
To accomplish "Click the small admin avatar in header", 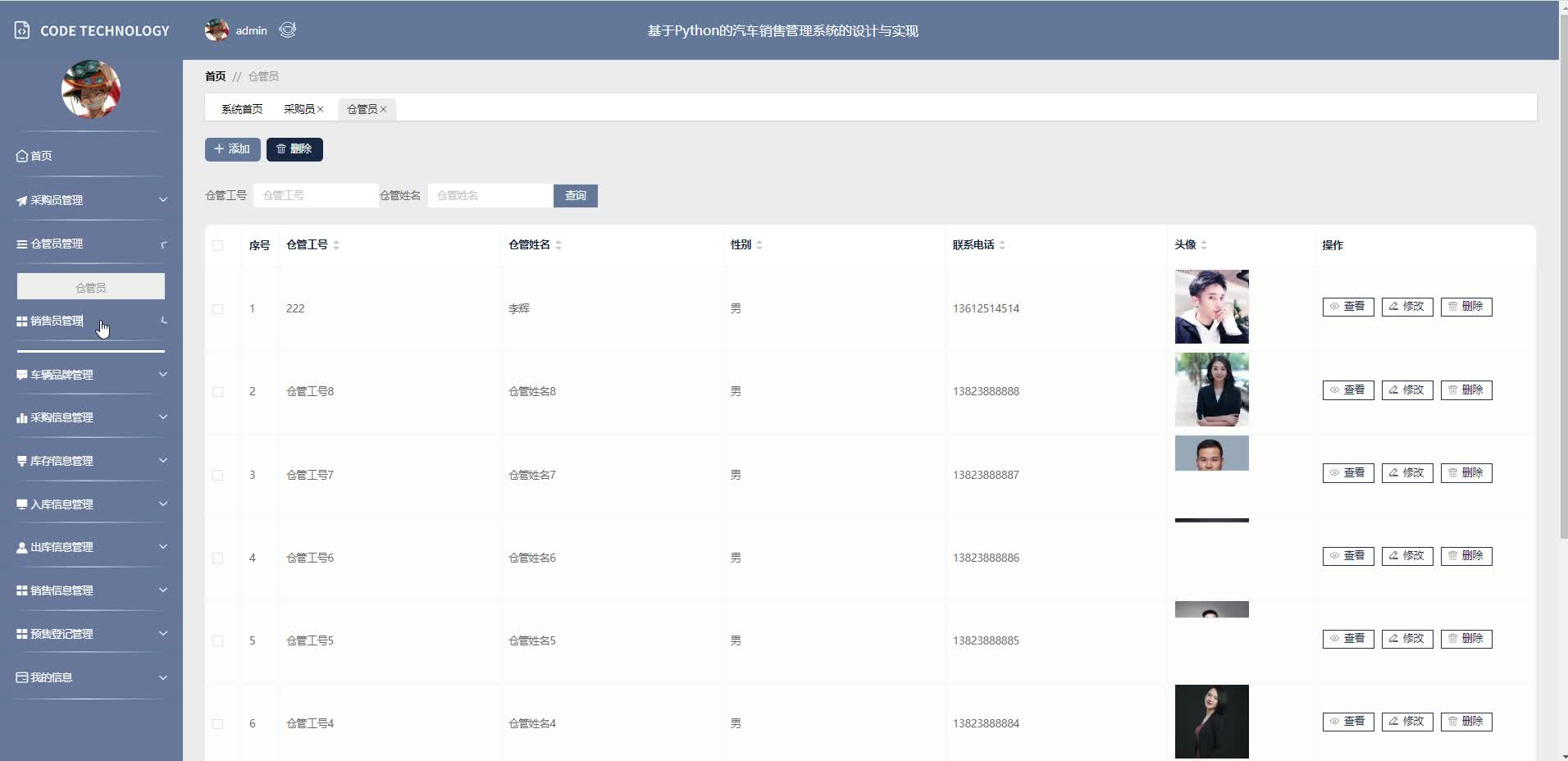I will click(x=217, y=30).
